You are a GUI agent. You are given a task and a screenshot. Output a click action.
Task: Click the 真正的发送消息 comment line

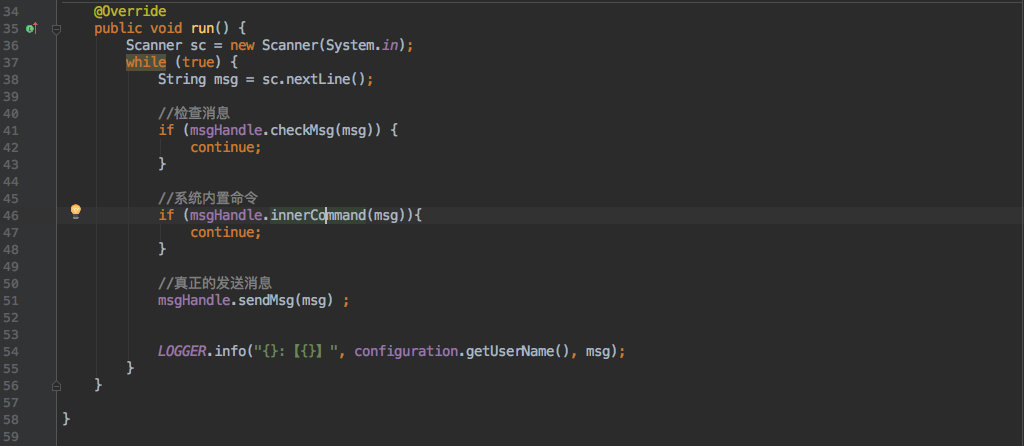pos(215,283)
